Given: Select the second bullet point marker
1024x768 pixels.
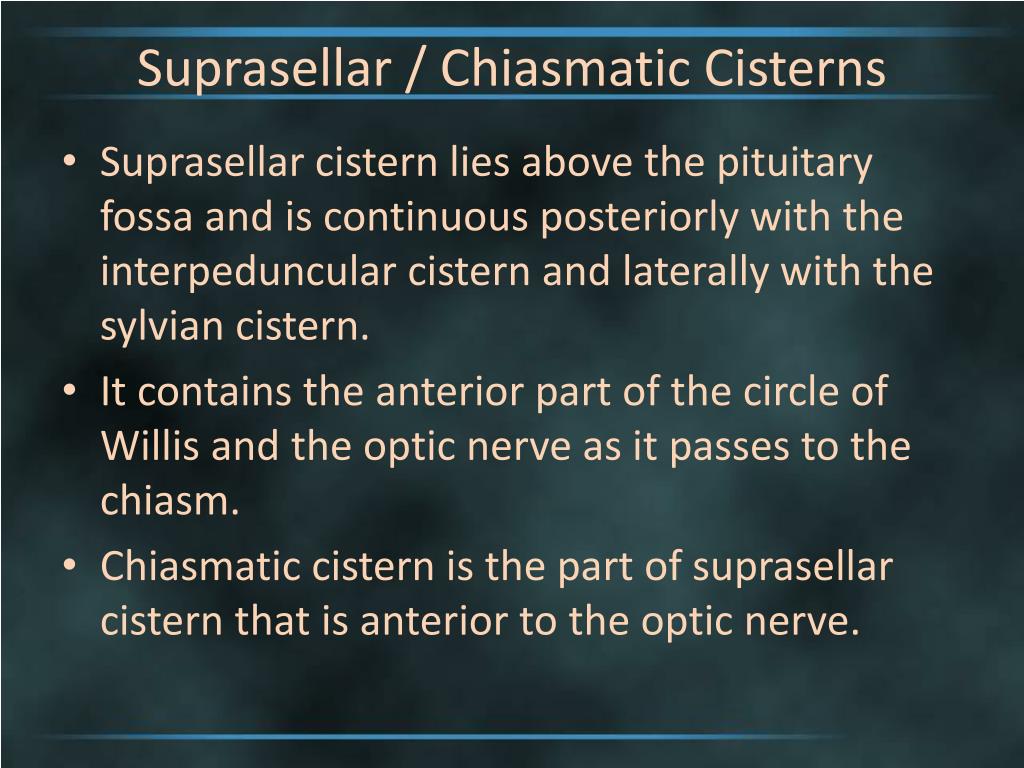Looking at the screenshot, I should click(x=70, y=391).
